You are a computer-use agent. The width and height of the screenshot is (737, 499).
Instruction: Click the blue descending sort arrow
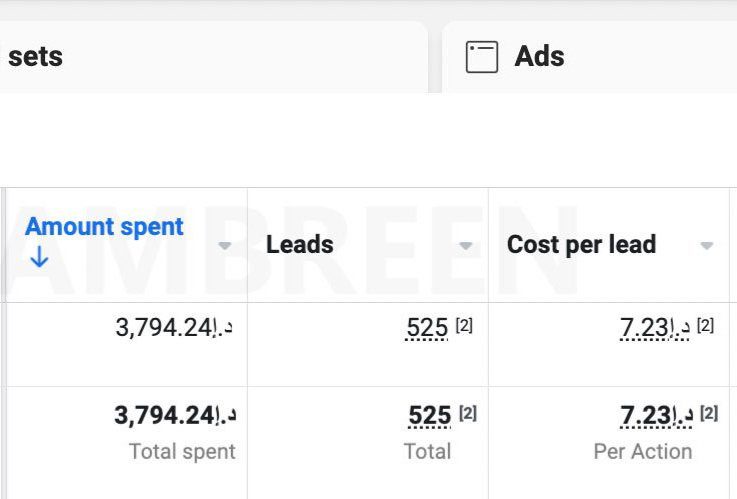click(x=39, y=257)
